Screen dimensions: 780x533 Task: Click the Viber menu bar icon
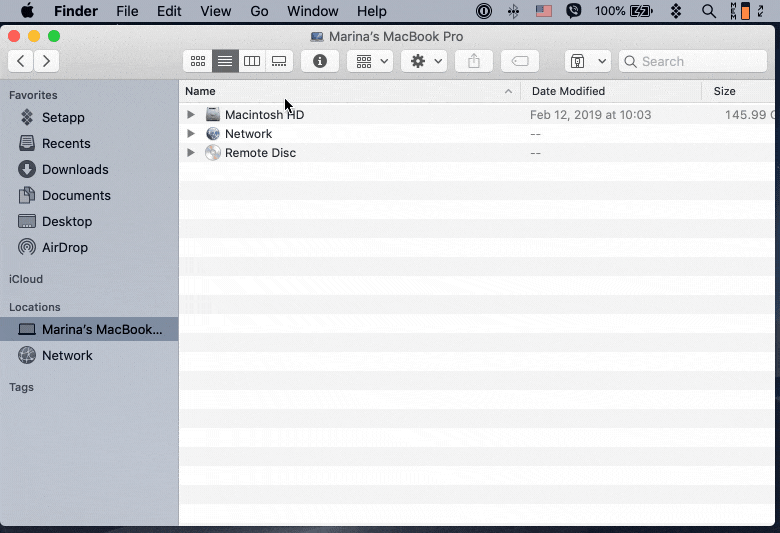point(574,11)
